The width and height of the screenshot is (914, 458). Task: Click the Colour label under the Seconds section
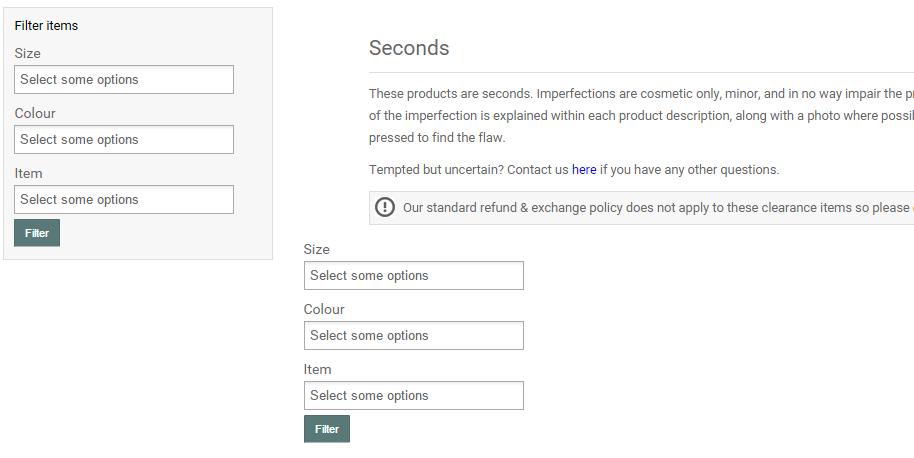(324, 310)
